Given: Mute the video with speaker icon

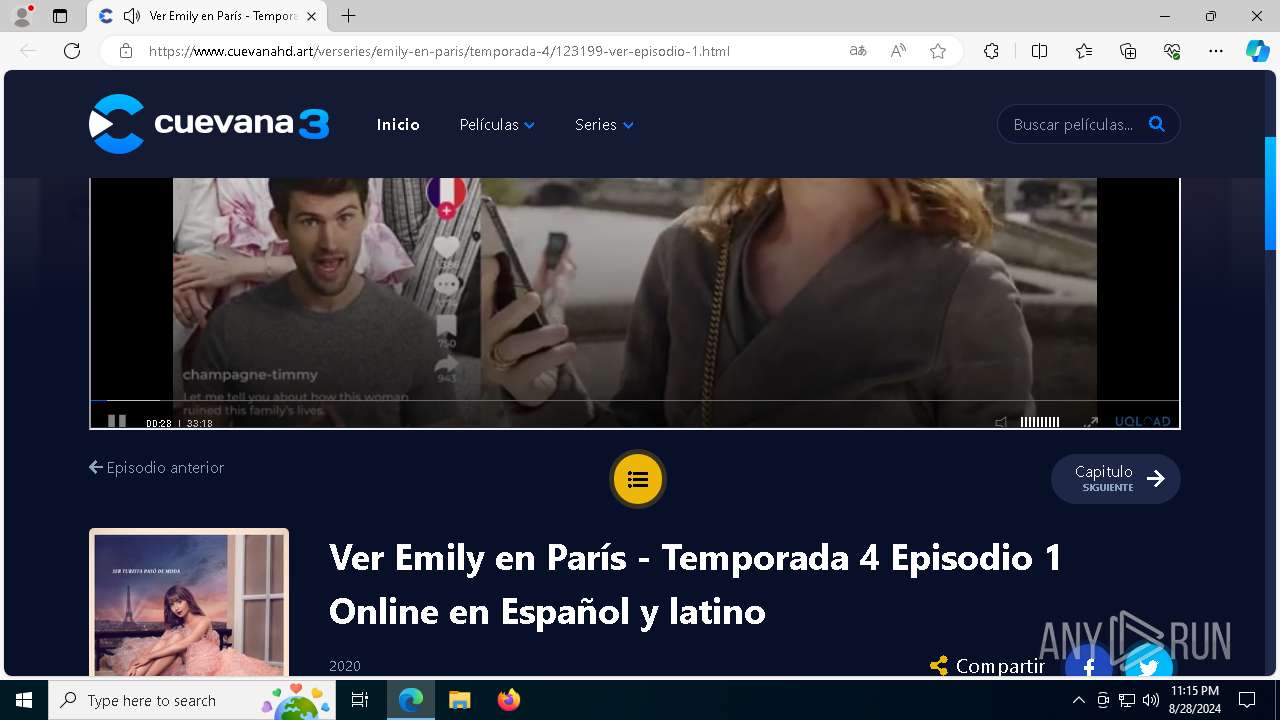Looking at the screenshot, I should [x=1001, y=422].
